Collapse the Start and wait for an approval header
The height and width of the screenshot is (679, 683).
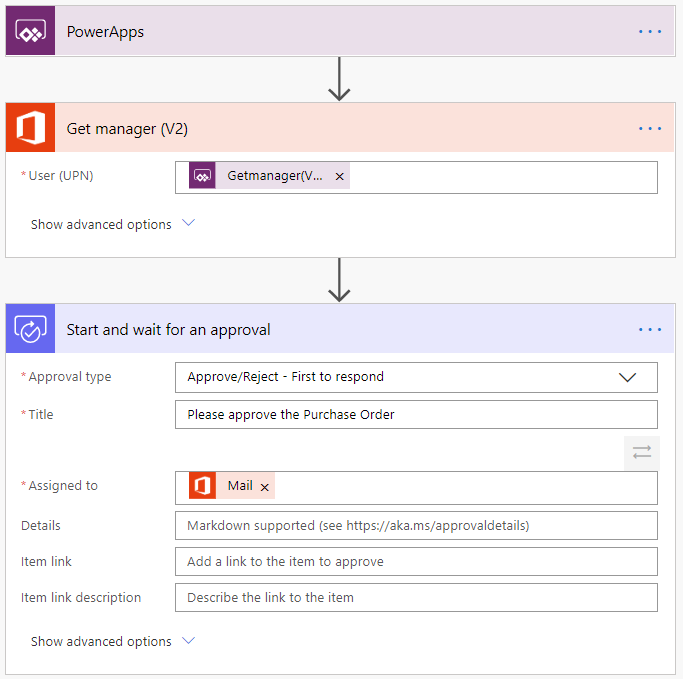click(340, 328)
